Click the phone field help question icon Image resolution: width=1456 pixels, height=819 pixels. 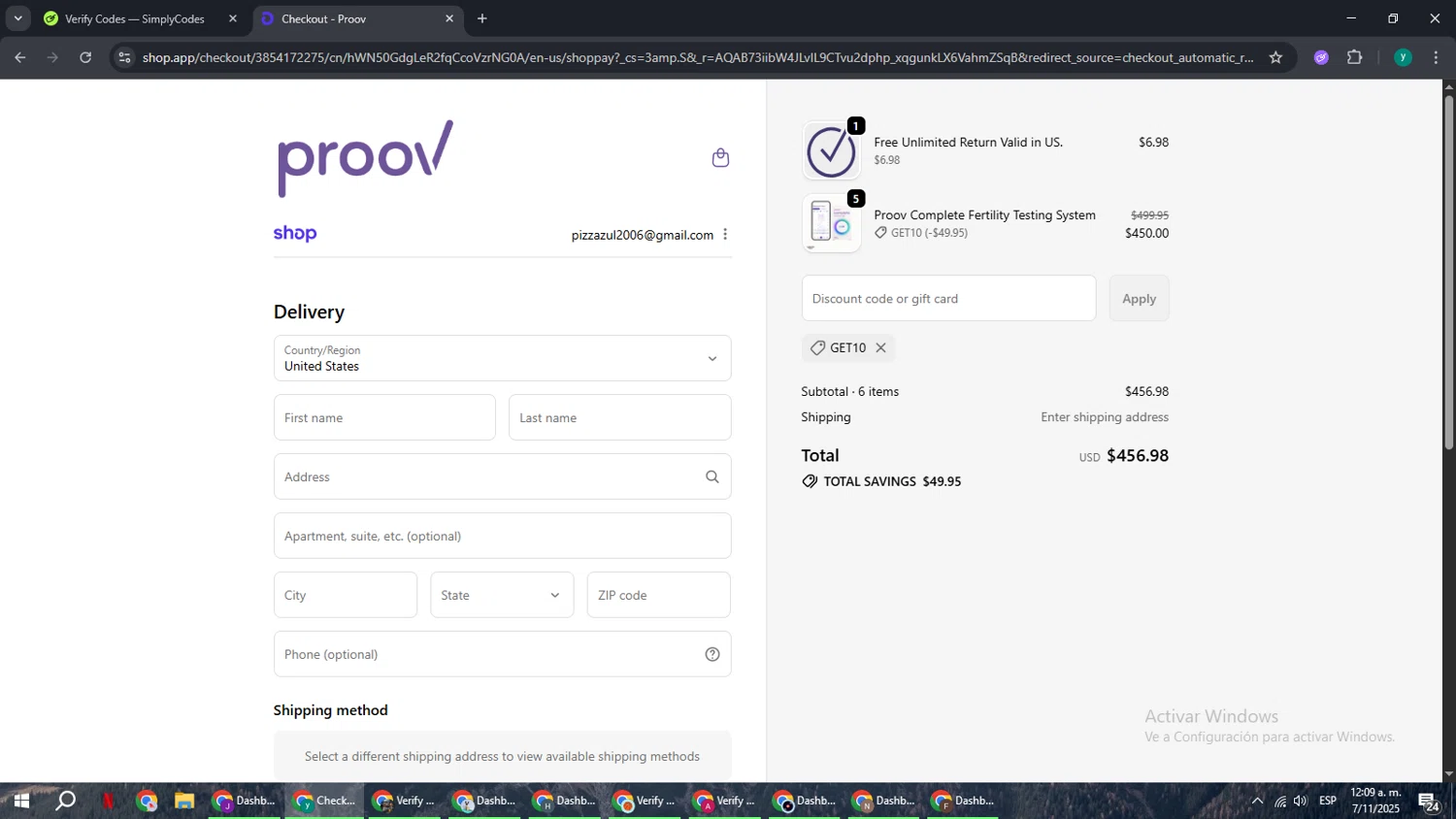pyautogui.click(x=712, y=654)
